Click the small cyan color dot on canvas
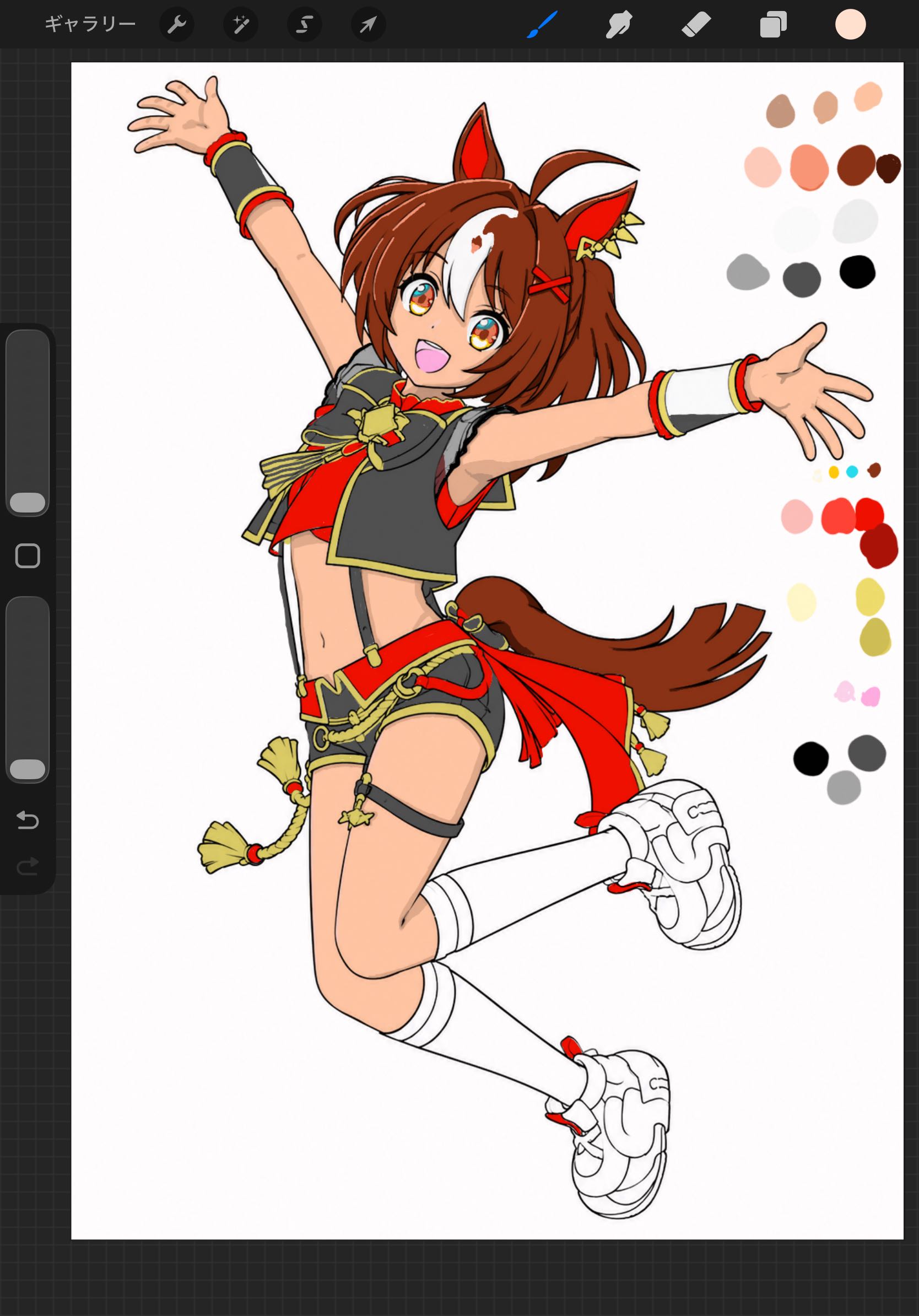Screen dimensions: 919x1316 [x=852, y=471]
